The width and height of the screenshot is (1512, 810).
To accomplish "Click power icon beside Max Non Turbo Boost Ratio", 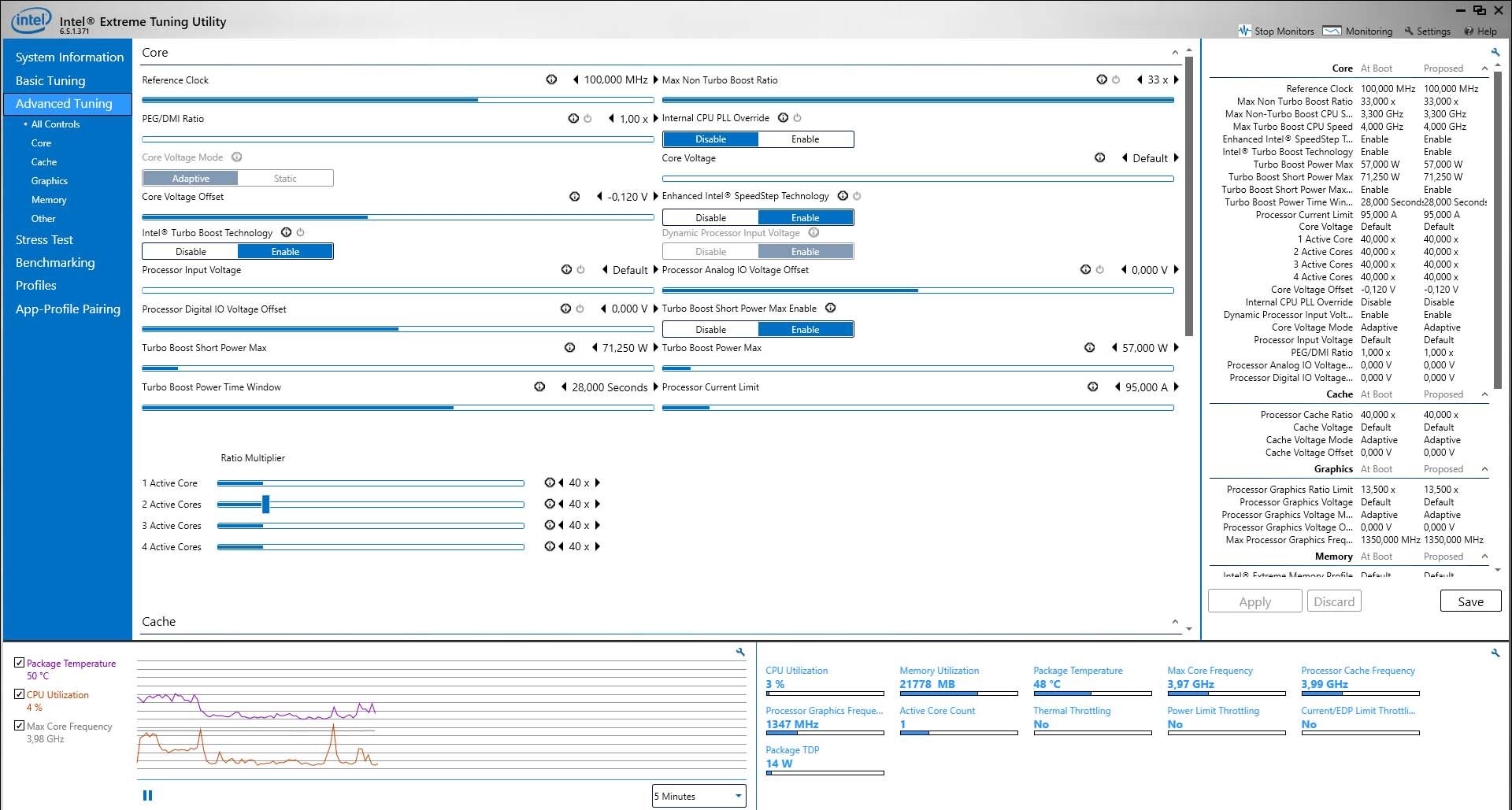I will click(x=1116, y=80).
